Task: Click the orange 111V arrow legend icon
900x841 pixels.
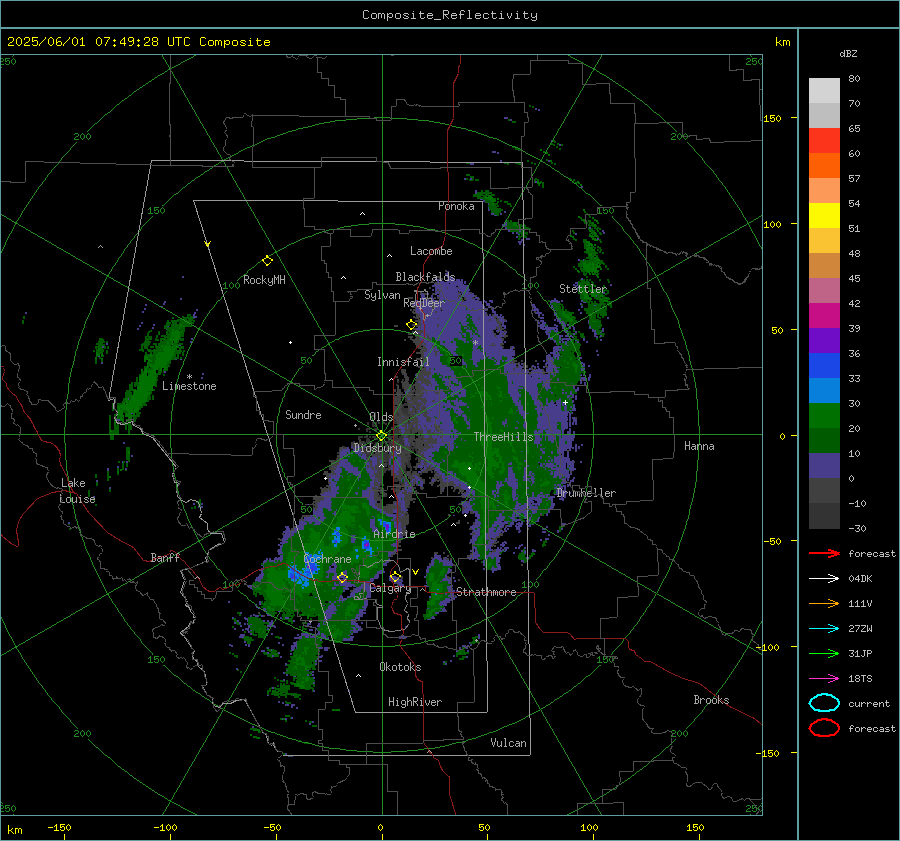Action: pos(824,603)
